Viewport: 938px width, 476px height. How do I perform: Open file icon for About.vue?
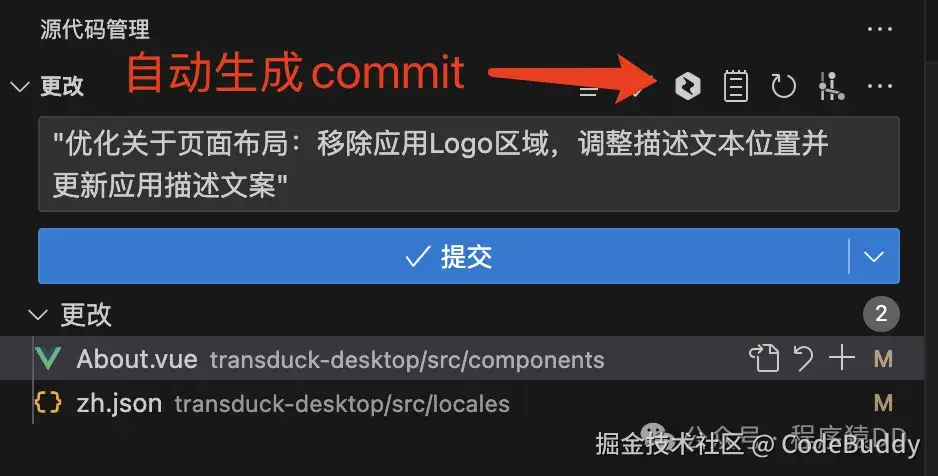tap(764, 359)
